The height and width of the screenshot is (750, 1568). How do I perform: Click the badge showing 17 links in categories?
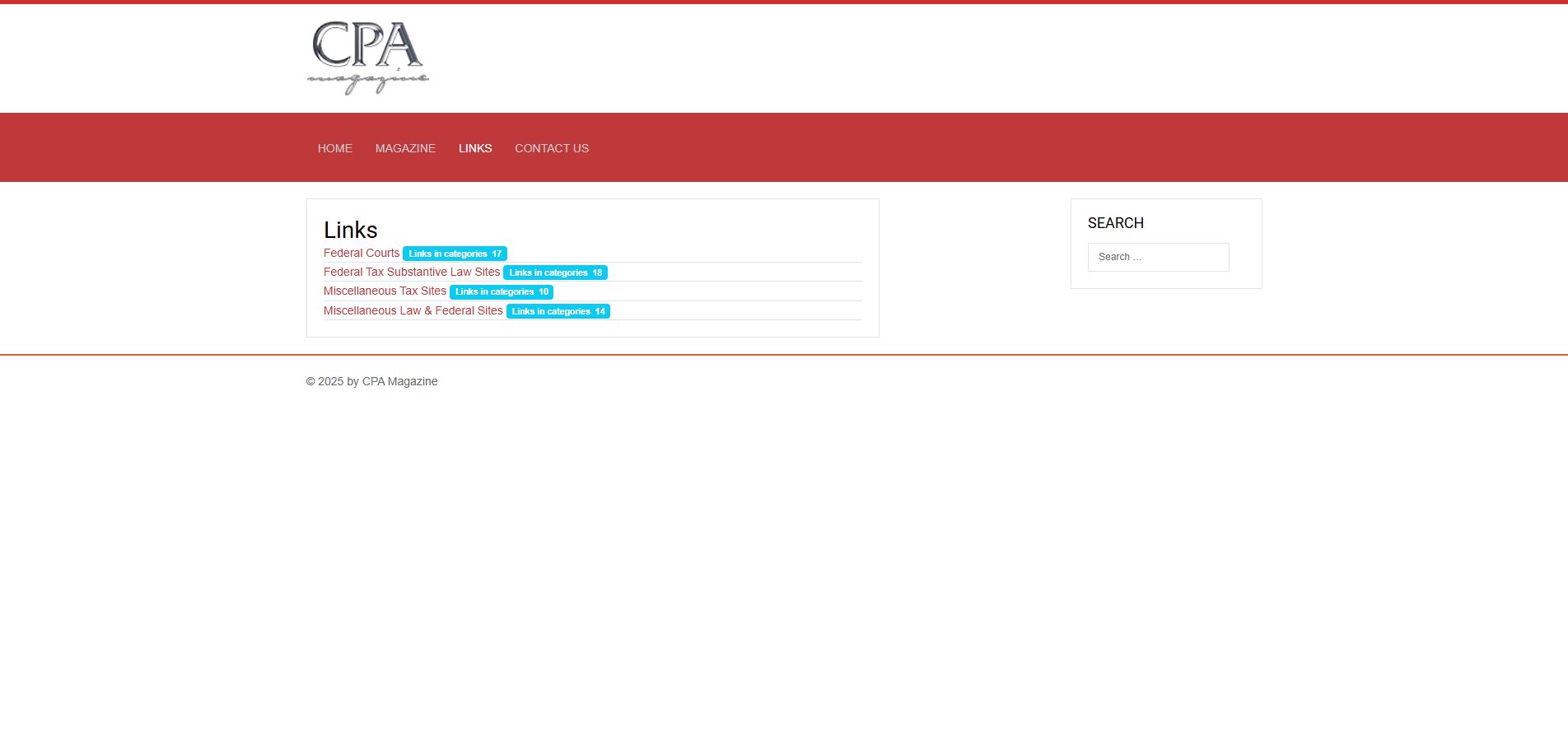point(455,254)
